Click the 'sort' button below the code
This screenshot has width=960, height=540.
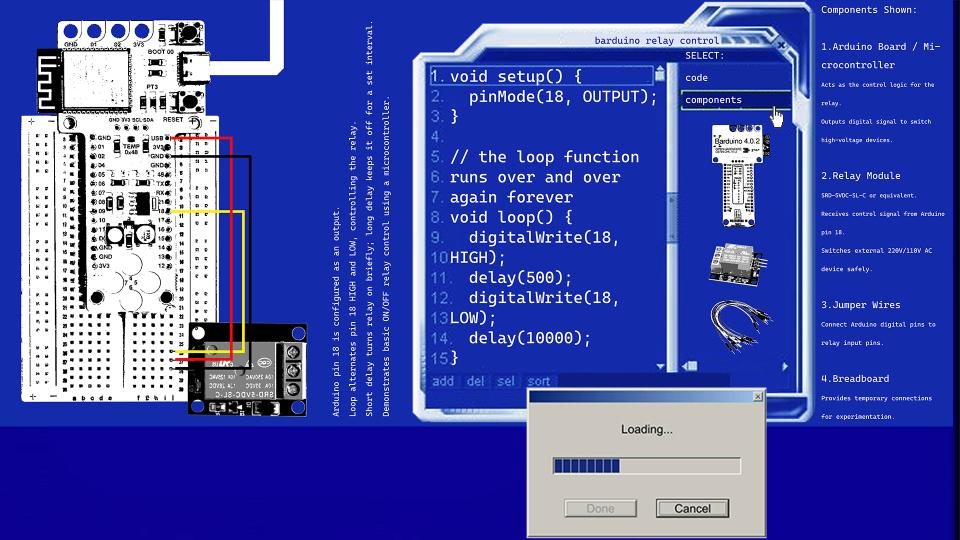click(x=539, y=381)
